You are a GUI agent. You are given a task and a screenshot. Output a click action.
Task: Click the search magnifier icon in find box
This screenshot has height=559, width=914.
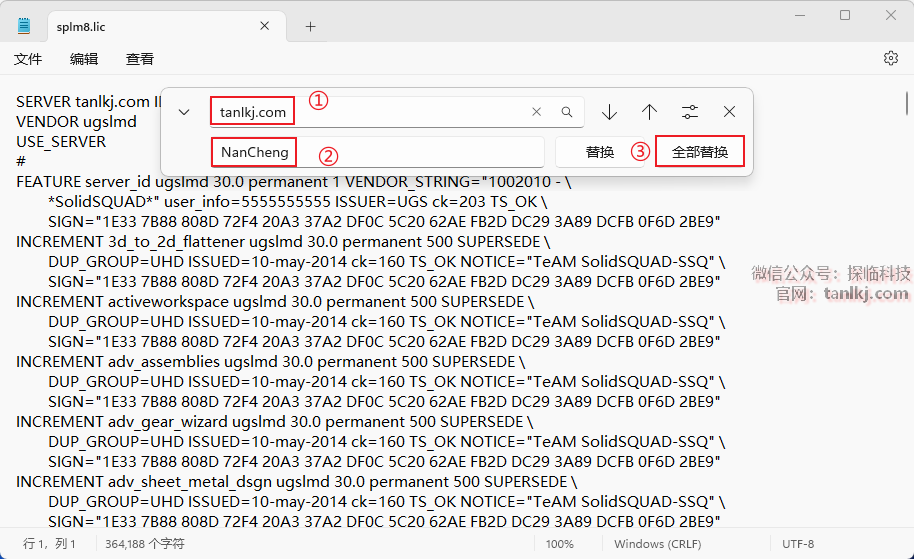[567, 112]
